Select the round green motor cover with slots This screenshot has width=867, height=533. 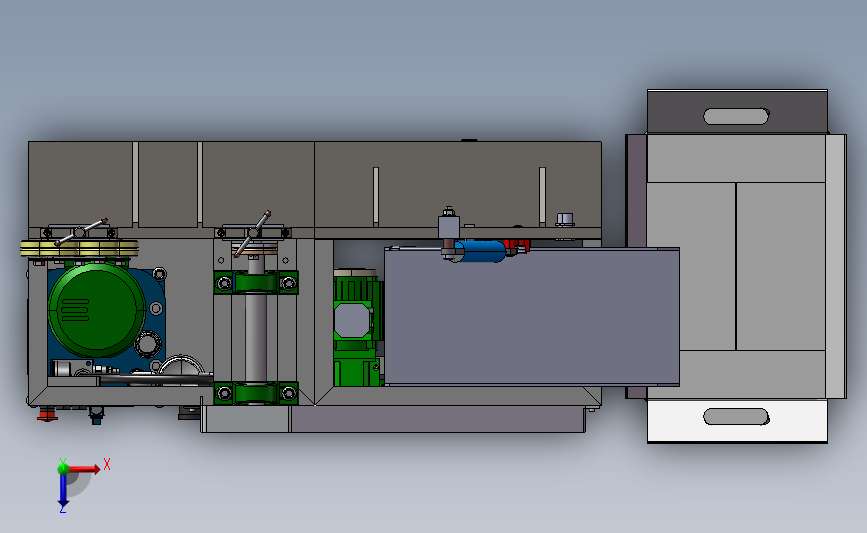point(97,310)
